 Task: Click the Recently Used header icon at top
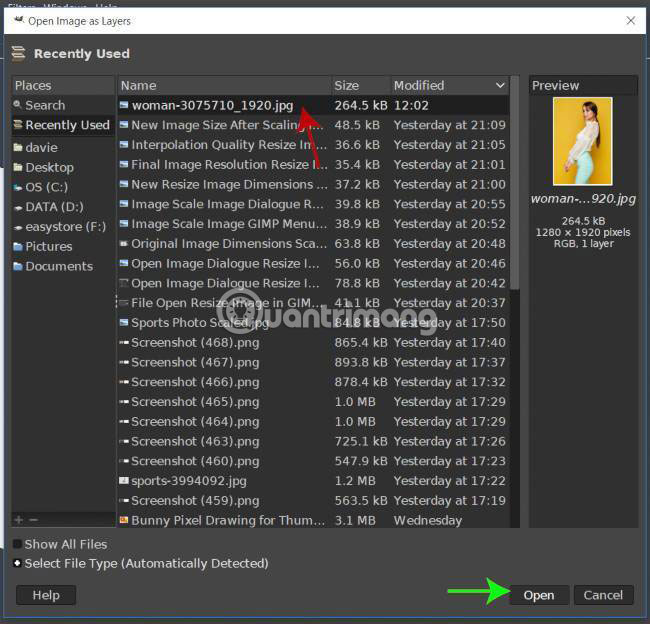tap(18, 53)
